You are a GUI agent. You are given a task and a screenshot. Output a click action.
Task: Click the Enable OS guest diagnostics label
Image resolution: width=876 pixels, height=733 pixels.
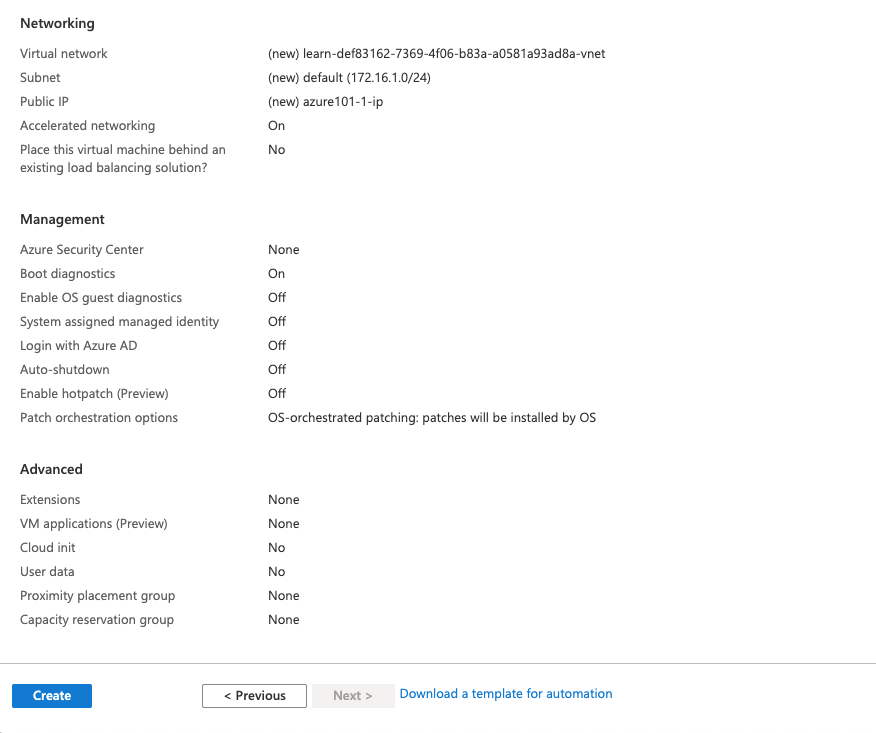[101, 298]
